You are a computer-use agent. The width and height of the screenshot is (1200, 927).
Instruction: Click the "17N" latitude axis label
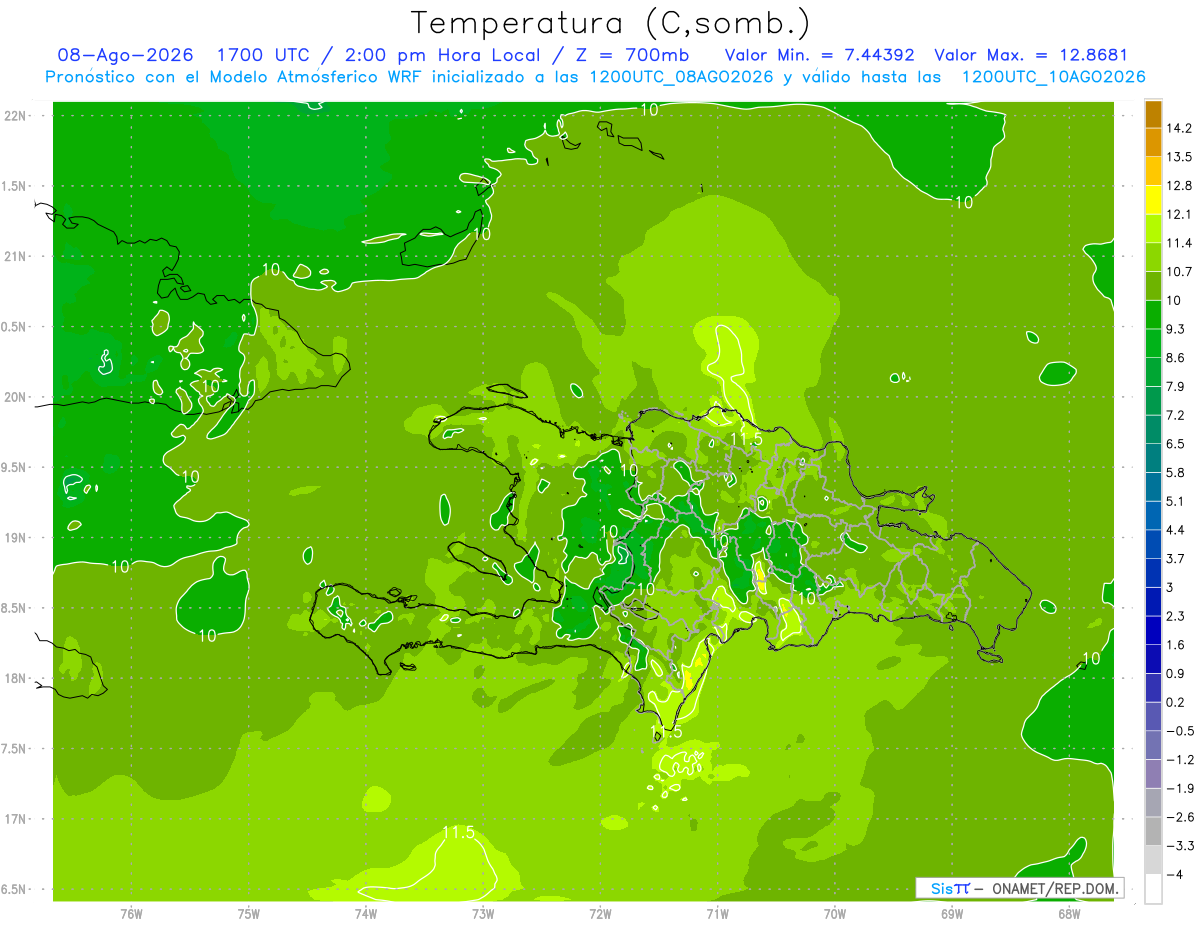pyautogui.click(x=17, y=819)
